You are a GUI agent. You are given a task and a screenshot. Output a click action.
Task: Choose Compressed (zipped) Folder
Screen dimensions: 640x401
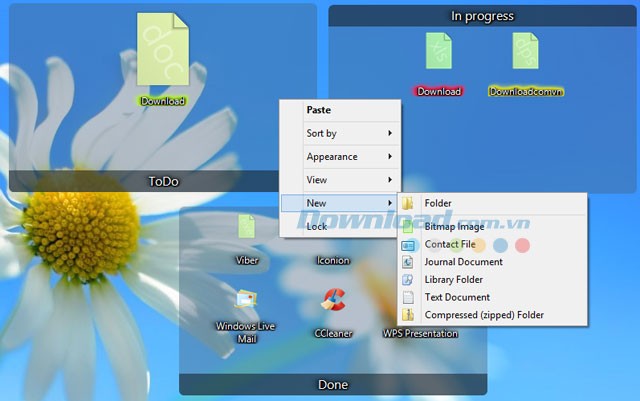coord(484,315)
